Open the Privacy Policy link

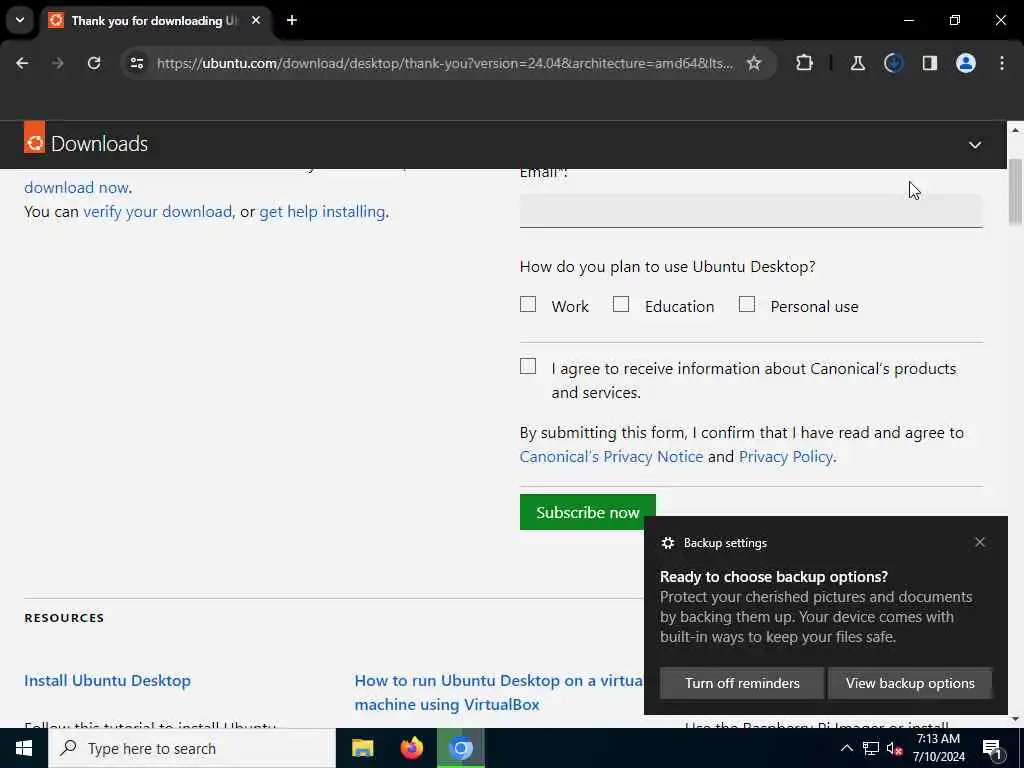coord(786,456)
